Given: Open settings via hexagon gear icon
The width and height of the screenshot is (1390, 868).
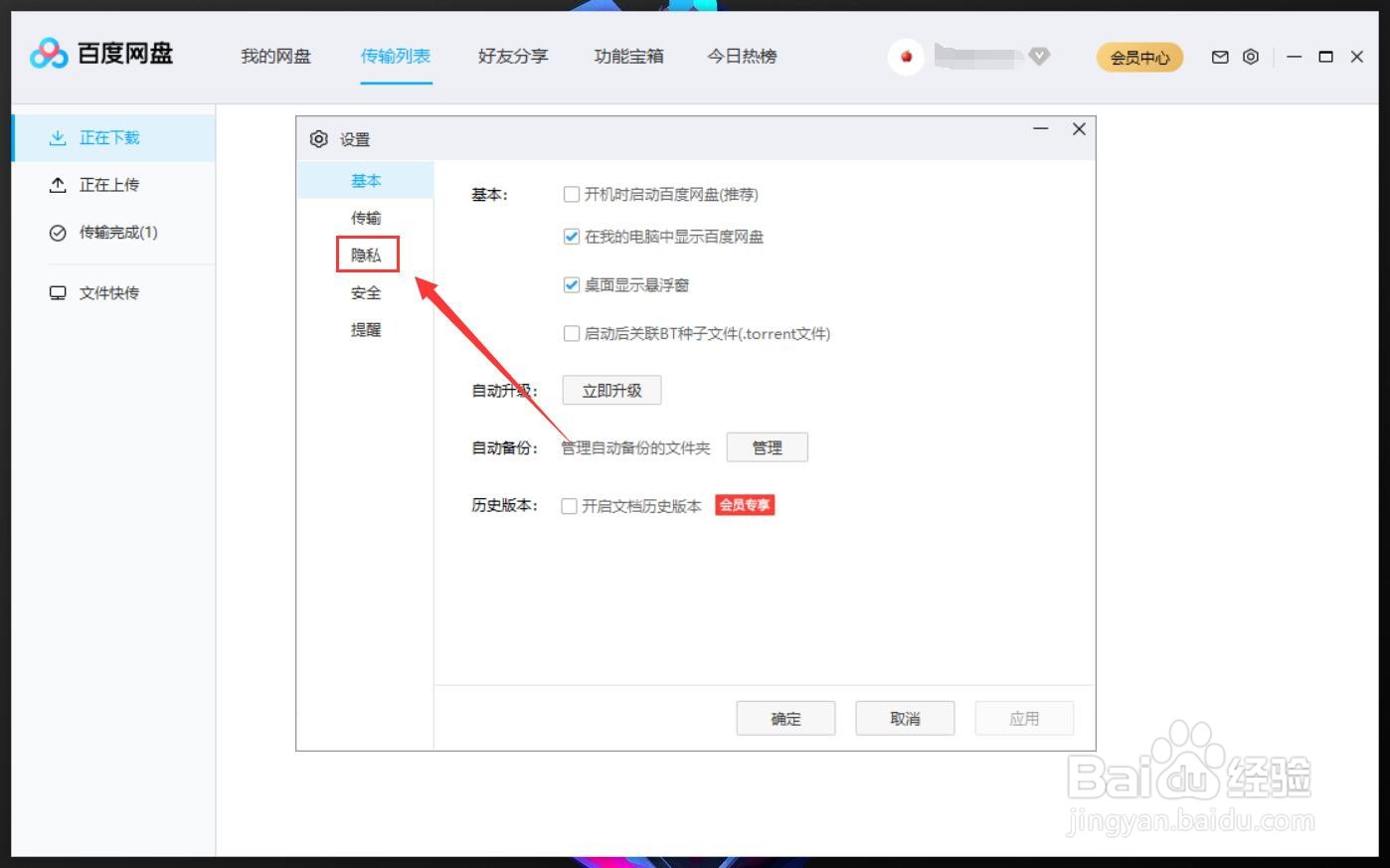Looking at the screenshot, I should tap(1251, 57).
